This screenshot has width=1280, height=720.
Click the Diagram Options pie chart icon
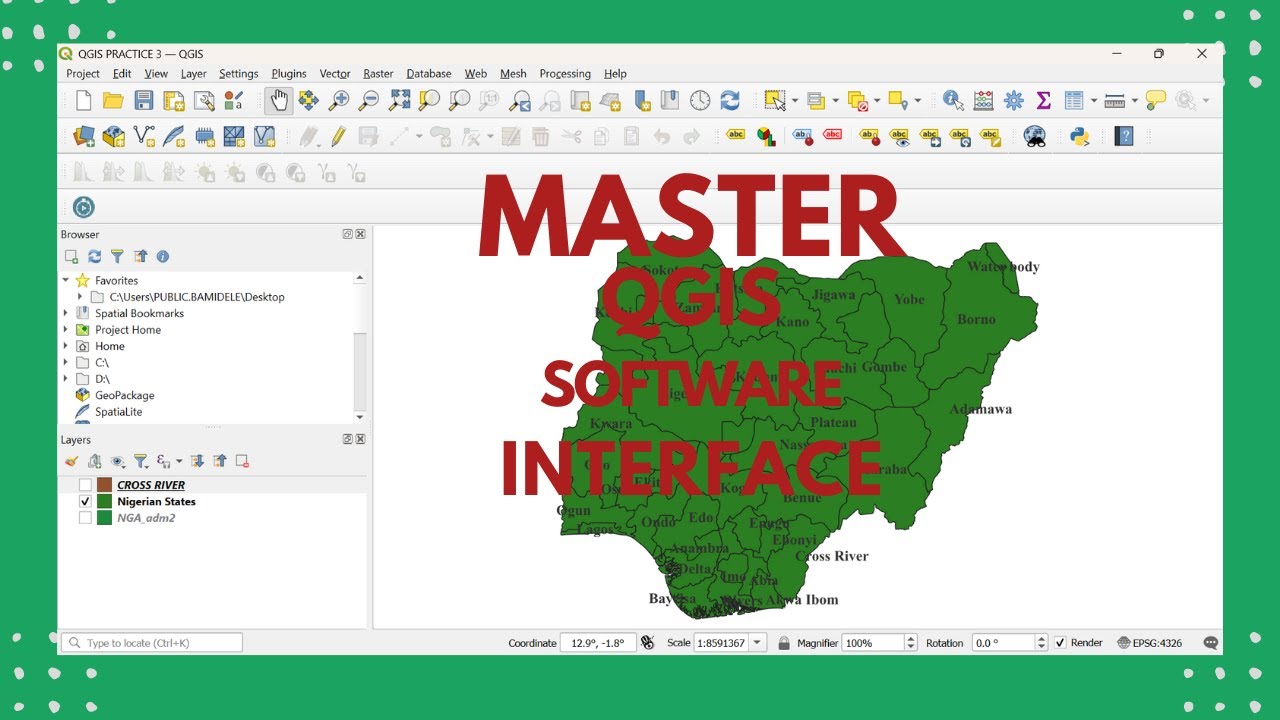[x=766, y=136]
